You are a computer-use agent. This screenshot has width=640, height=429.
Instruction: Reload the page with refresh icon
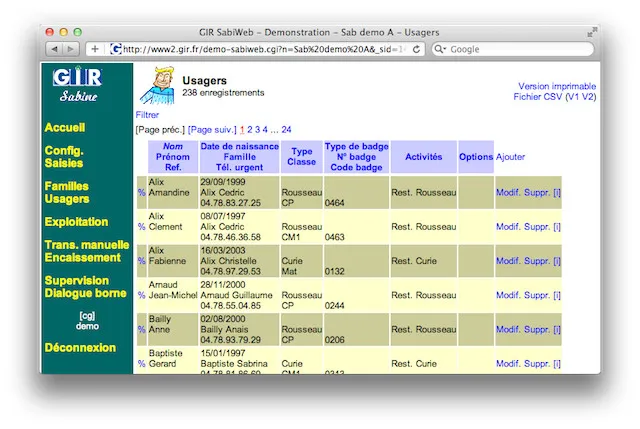(x=416, y=49)
